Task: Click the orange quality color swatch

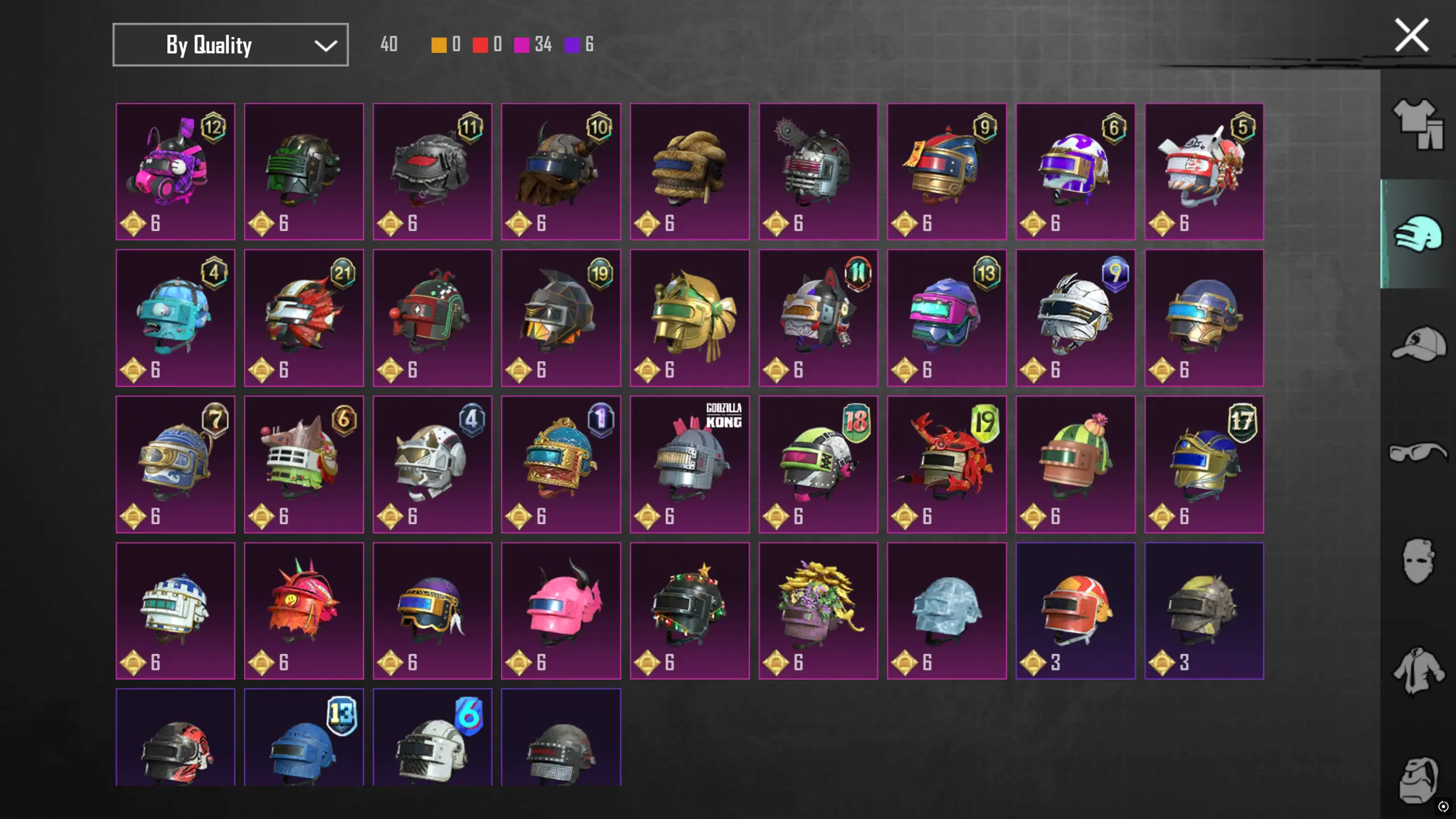Action: click(x=439, y=45)
